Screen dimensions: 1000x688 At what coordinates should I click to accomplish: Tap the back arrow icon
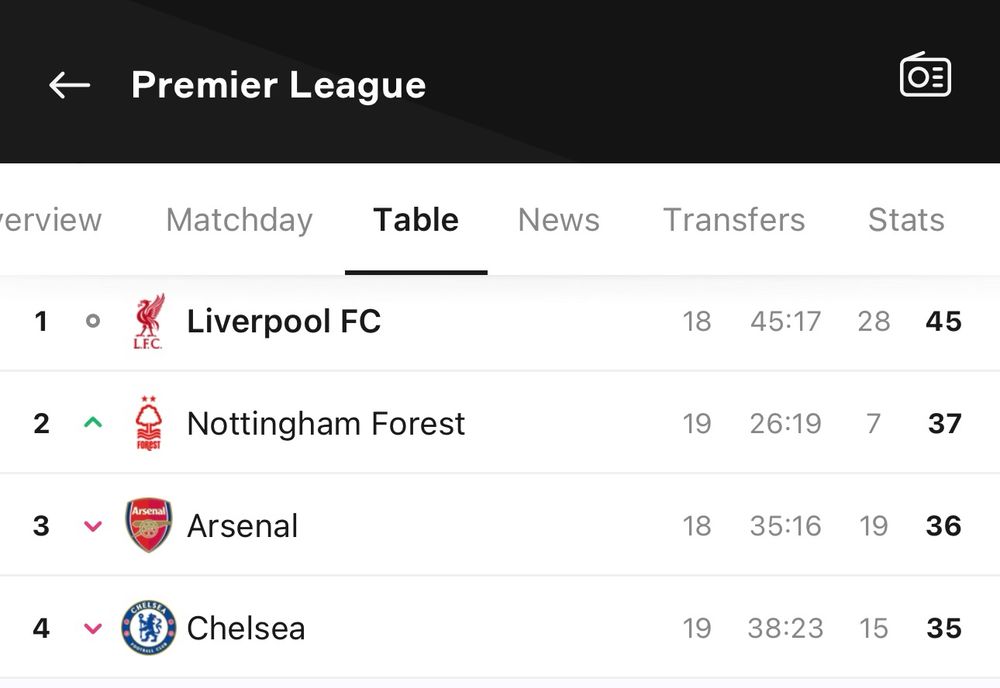[x=70, y=85]
